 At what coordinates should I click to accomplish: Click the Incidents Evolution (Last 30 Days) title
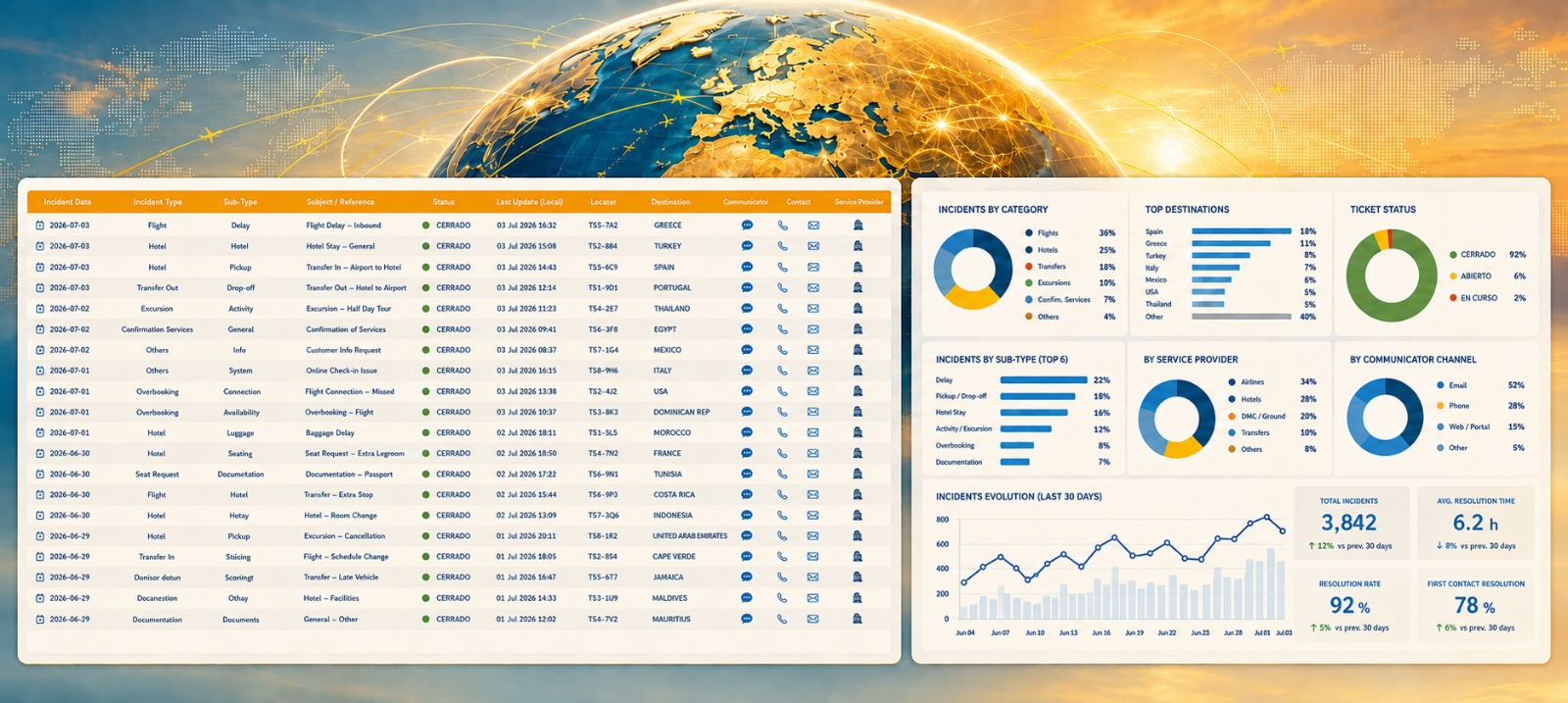[x=1018, y=496]
